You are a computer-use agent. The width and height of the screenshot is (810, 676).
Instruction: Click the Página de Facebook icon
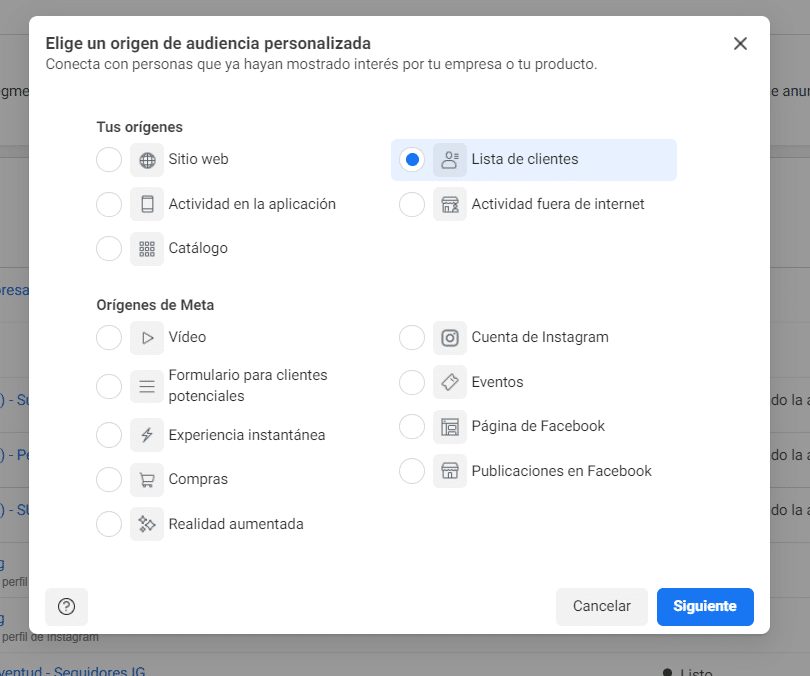point(449,426)
